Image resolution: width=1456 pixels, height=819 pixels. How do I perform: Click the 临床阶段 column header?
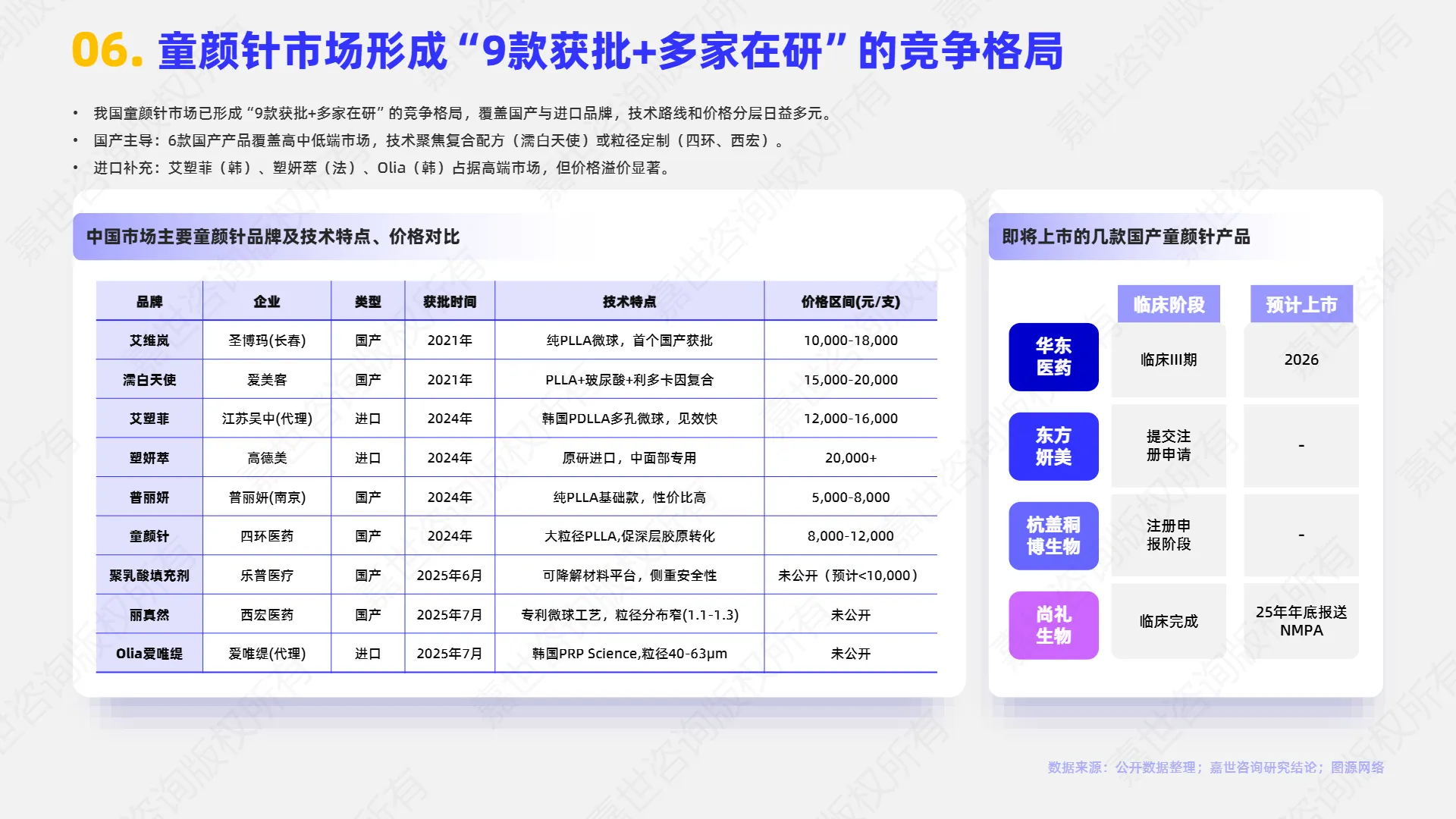[1169, 303]
